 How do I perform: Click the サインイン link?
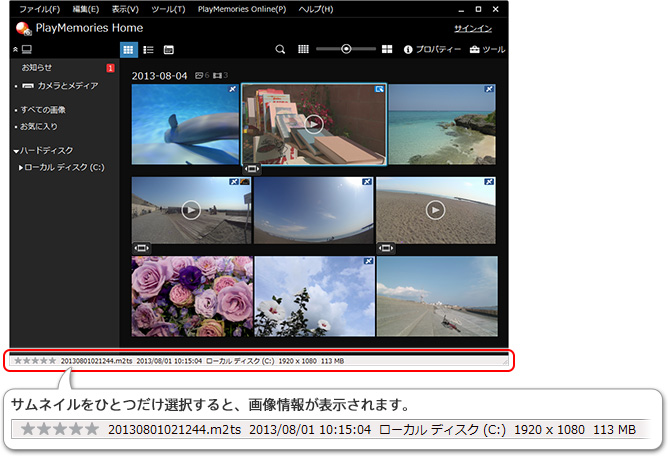(x=472, y=28)
